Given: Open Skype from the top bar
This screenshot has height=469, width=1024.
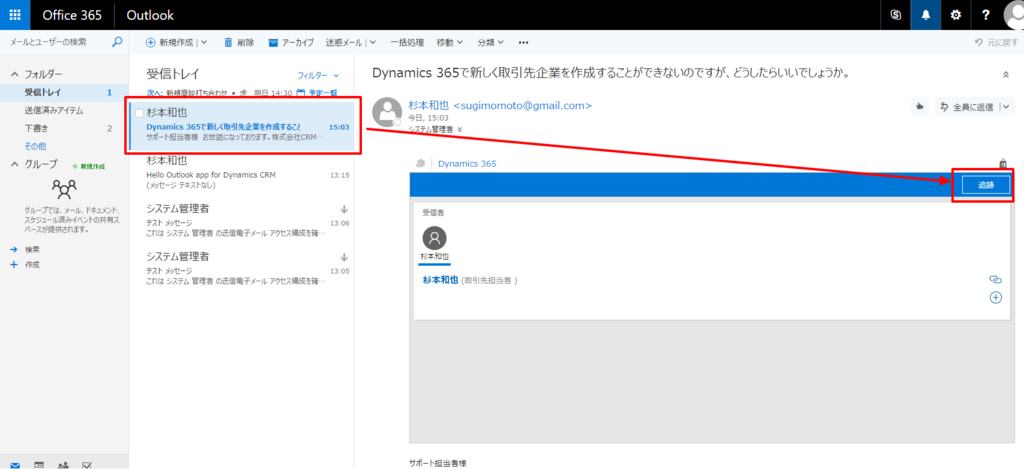Looking at the screenshot, I should [895, 15].
